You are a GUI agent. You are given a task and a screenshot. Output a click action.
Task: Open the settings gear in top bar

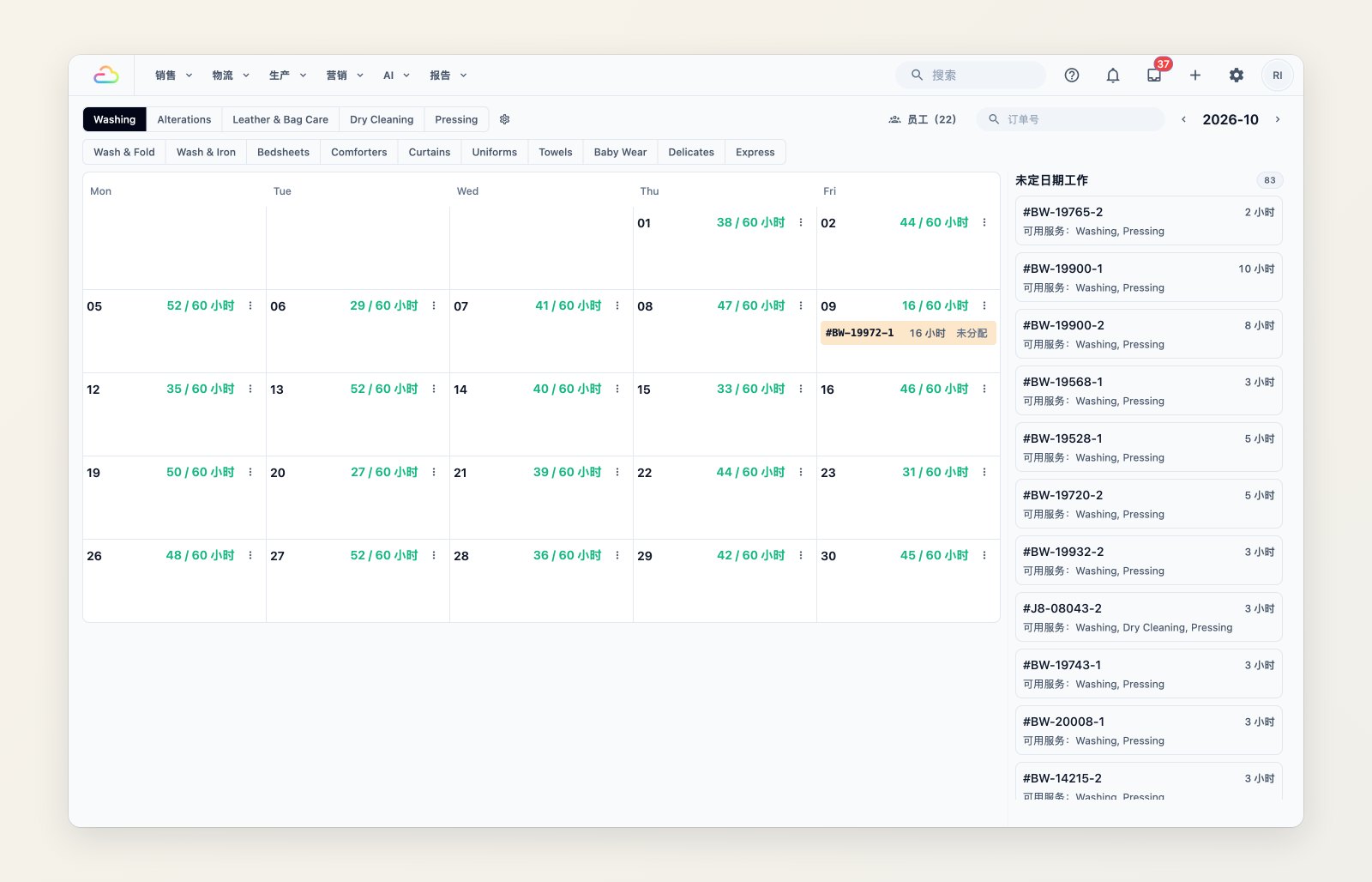click(1237, 76)
